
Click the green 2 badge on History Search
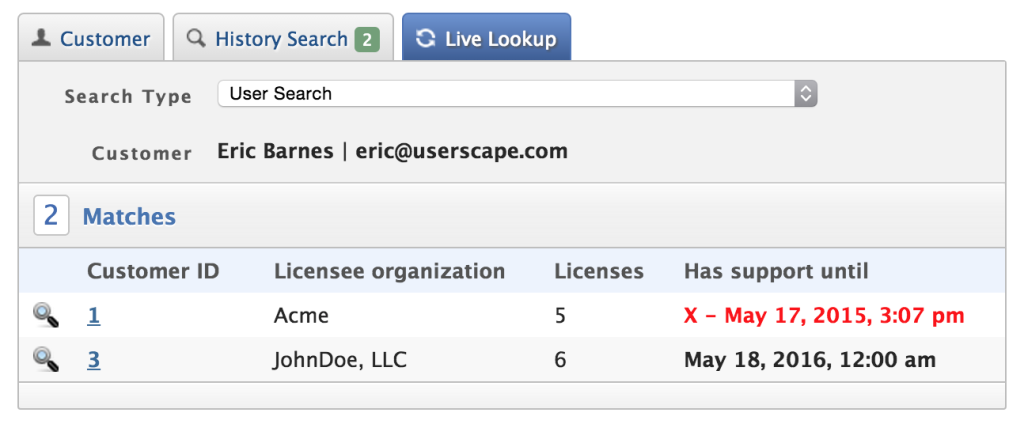point(367,40)
